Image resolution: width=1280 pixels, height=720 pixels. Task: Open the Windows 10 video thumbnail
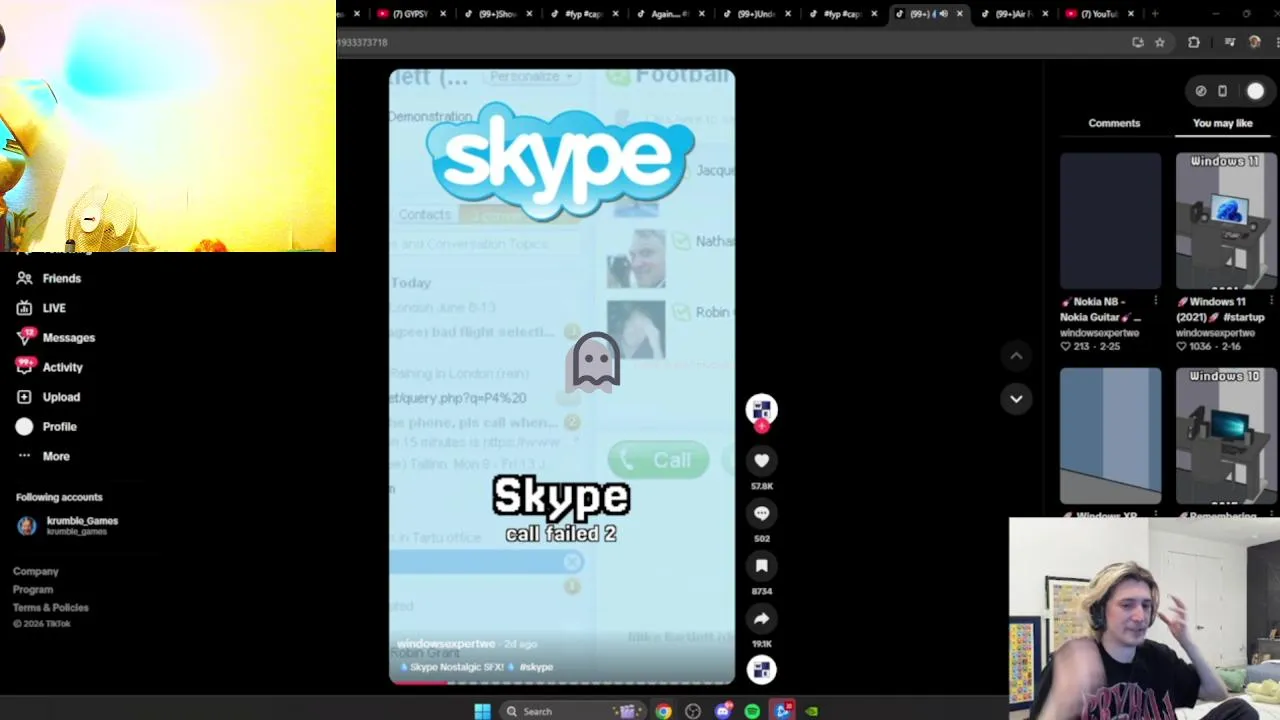(1226, 436)
